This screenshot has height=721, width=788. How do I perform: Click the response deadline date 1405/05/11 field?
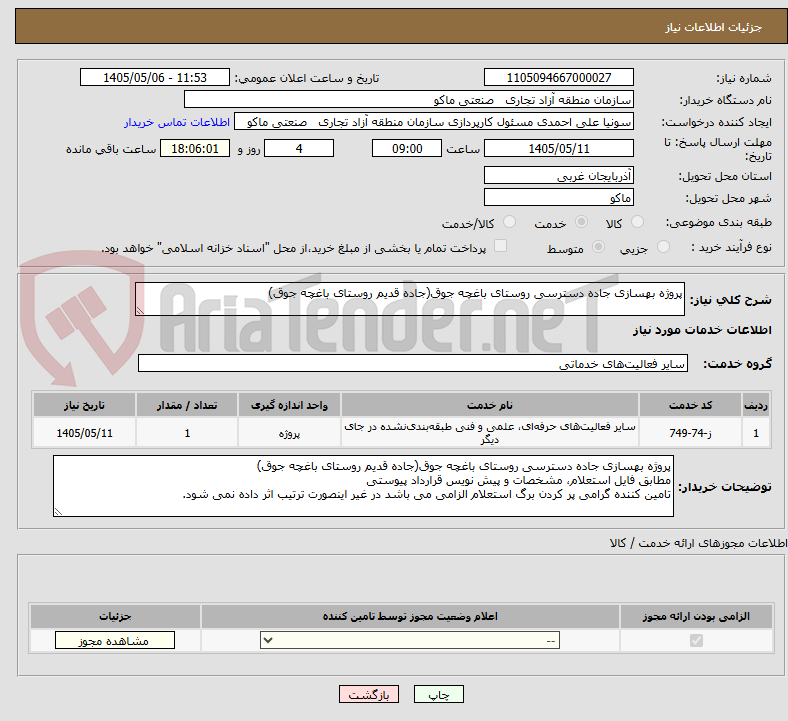(x=559, y=148)
